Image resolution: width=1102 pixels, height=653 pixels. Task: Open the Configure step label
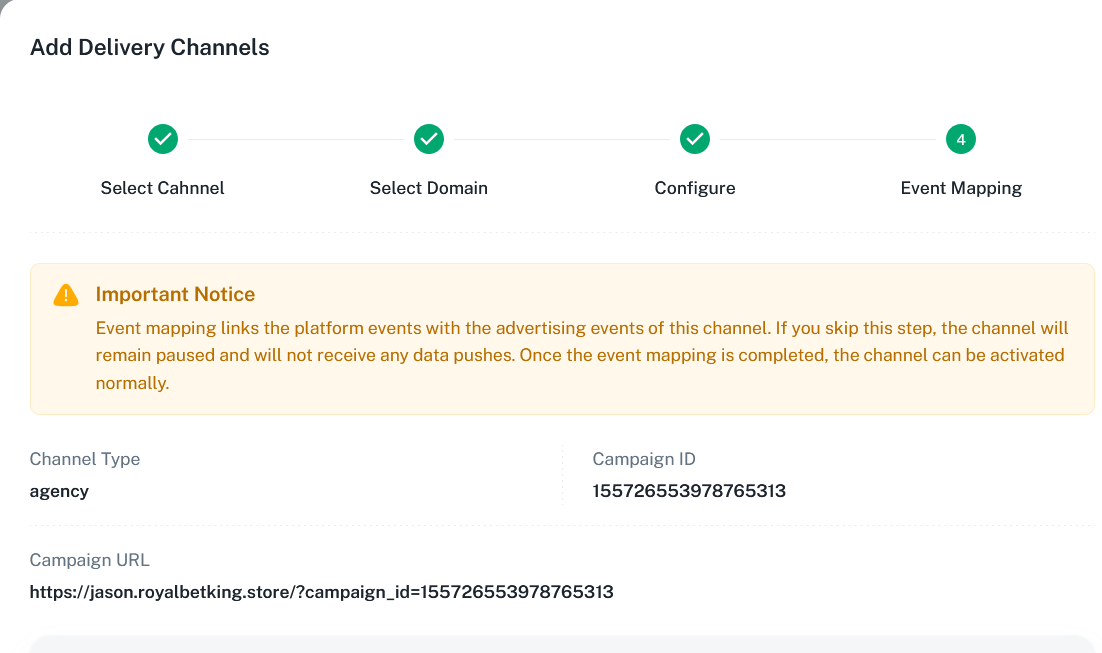pyautogui.click(x=695, y=188)
